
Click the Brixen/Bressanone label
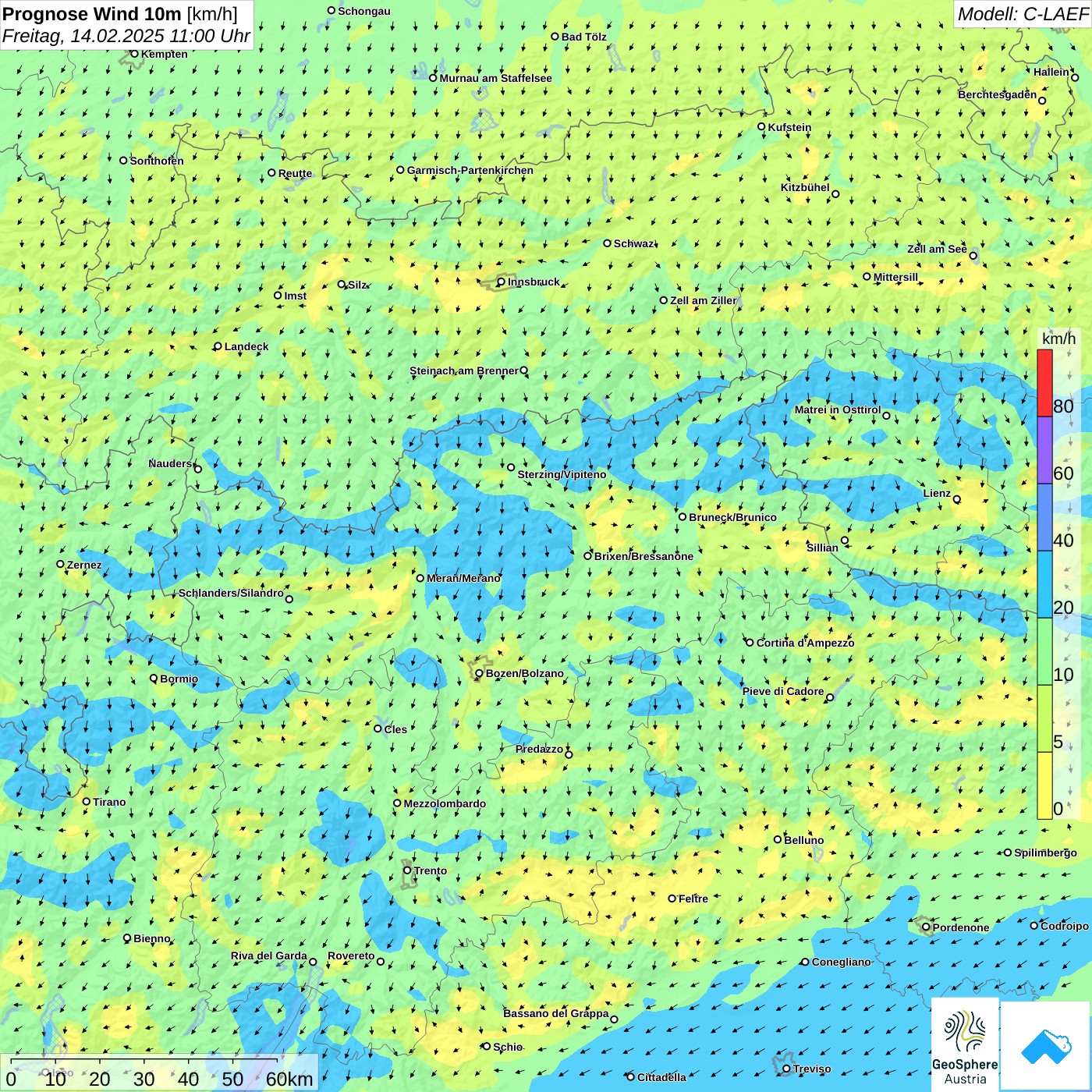coord(643,556)
